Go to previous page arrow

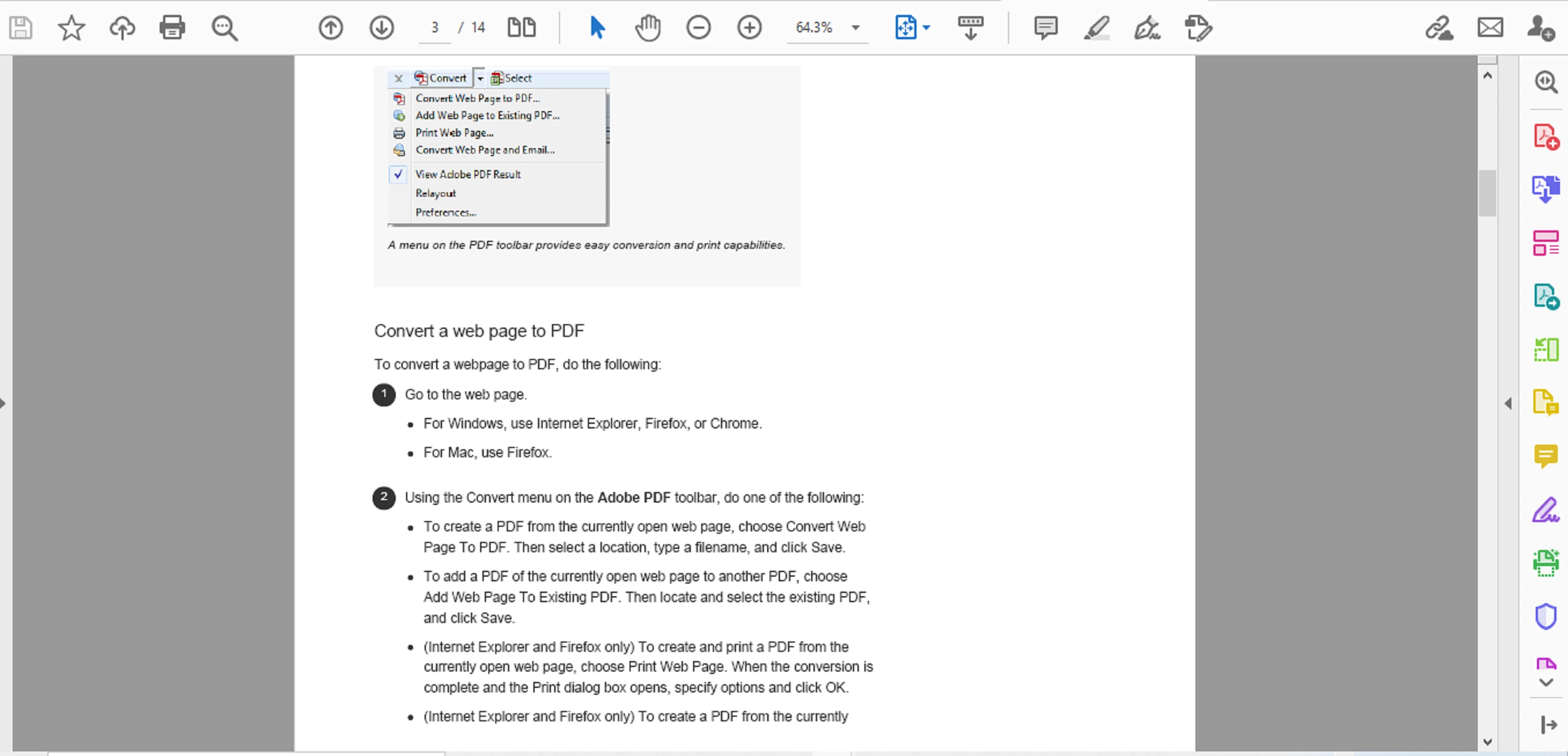[x=331, y=27]
